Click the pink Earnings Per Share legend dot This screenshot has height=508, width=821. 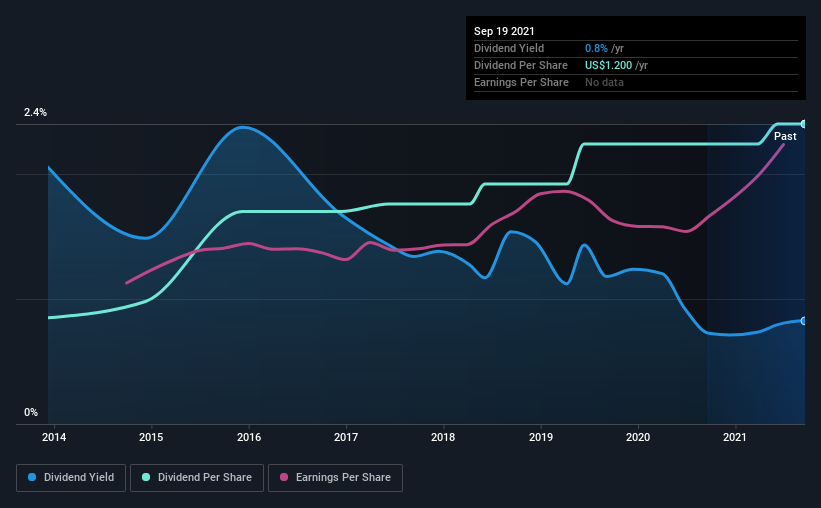click(x=284, y=477)
